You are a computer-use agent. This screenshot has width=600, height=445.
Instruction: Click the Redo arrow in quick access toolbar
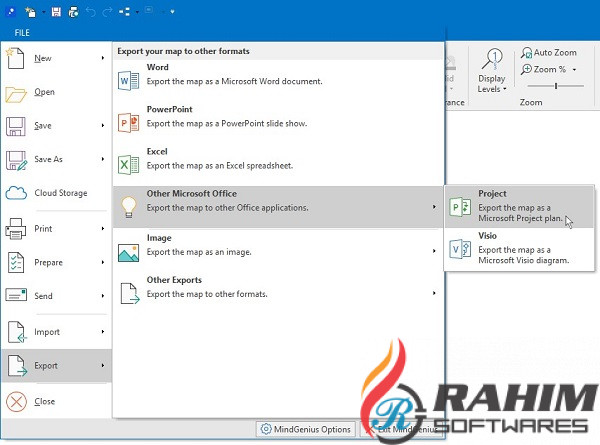pyautogui.click(x=108, y=12)
